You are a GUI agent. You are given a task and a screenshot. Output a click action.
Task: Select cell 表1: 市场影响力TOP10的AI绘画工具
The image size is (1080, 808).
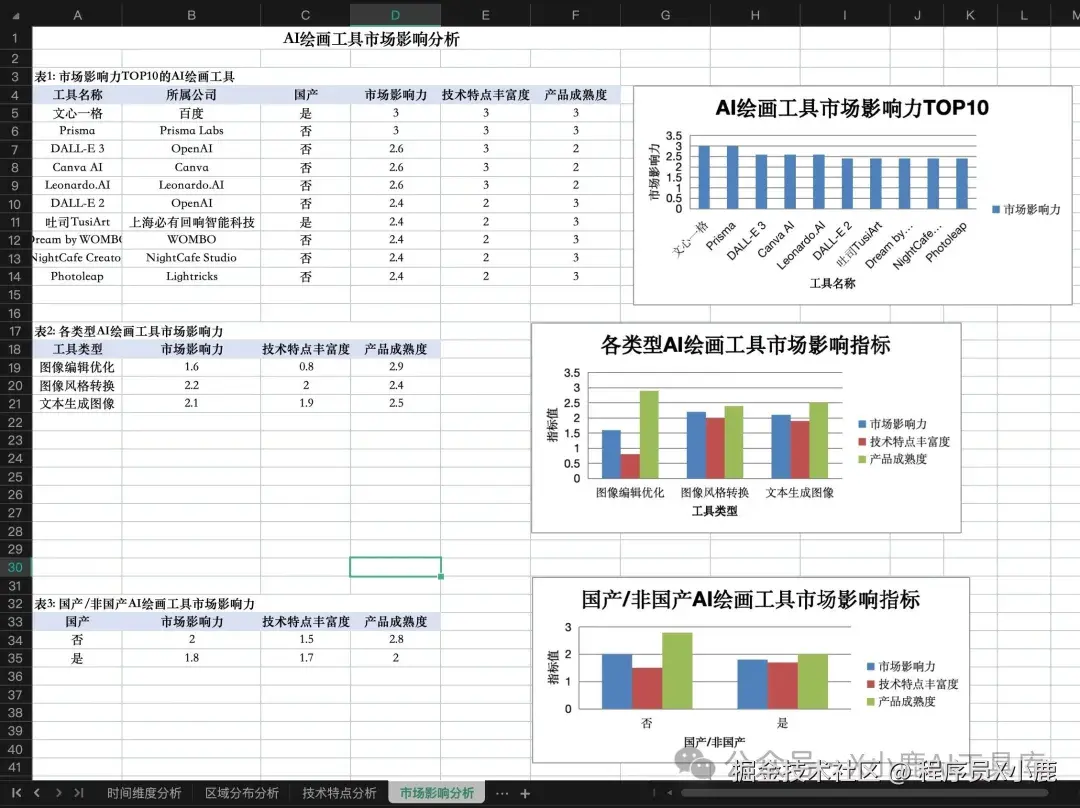click(x=135, y=76)
